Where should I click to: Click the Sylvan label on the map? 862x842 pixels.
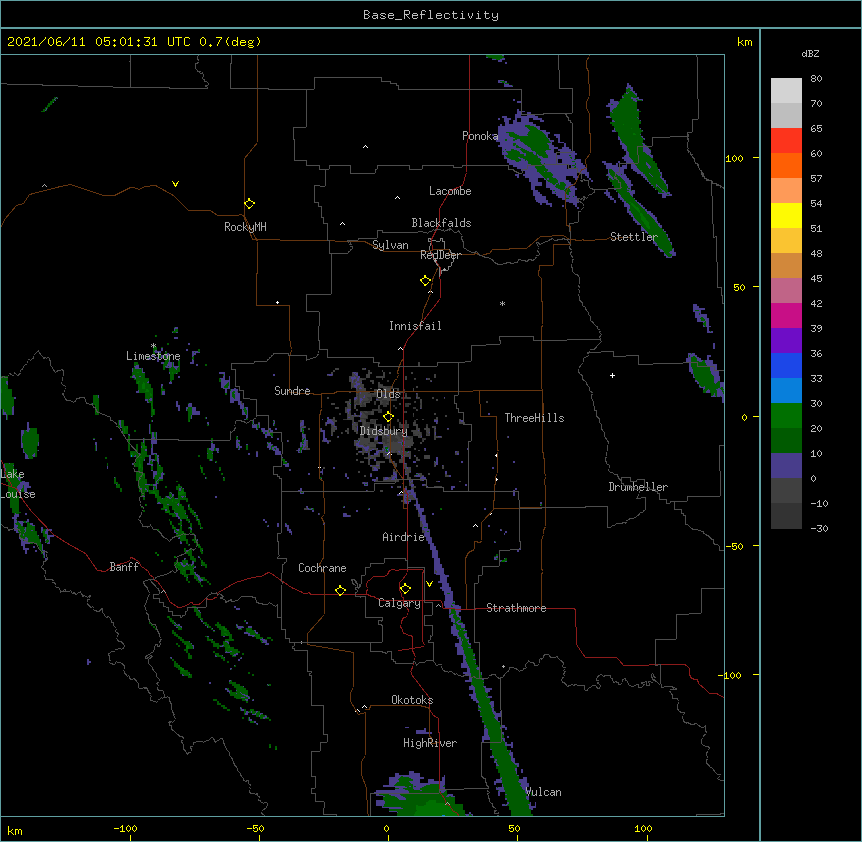coord(390,245)
